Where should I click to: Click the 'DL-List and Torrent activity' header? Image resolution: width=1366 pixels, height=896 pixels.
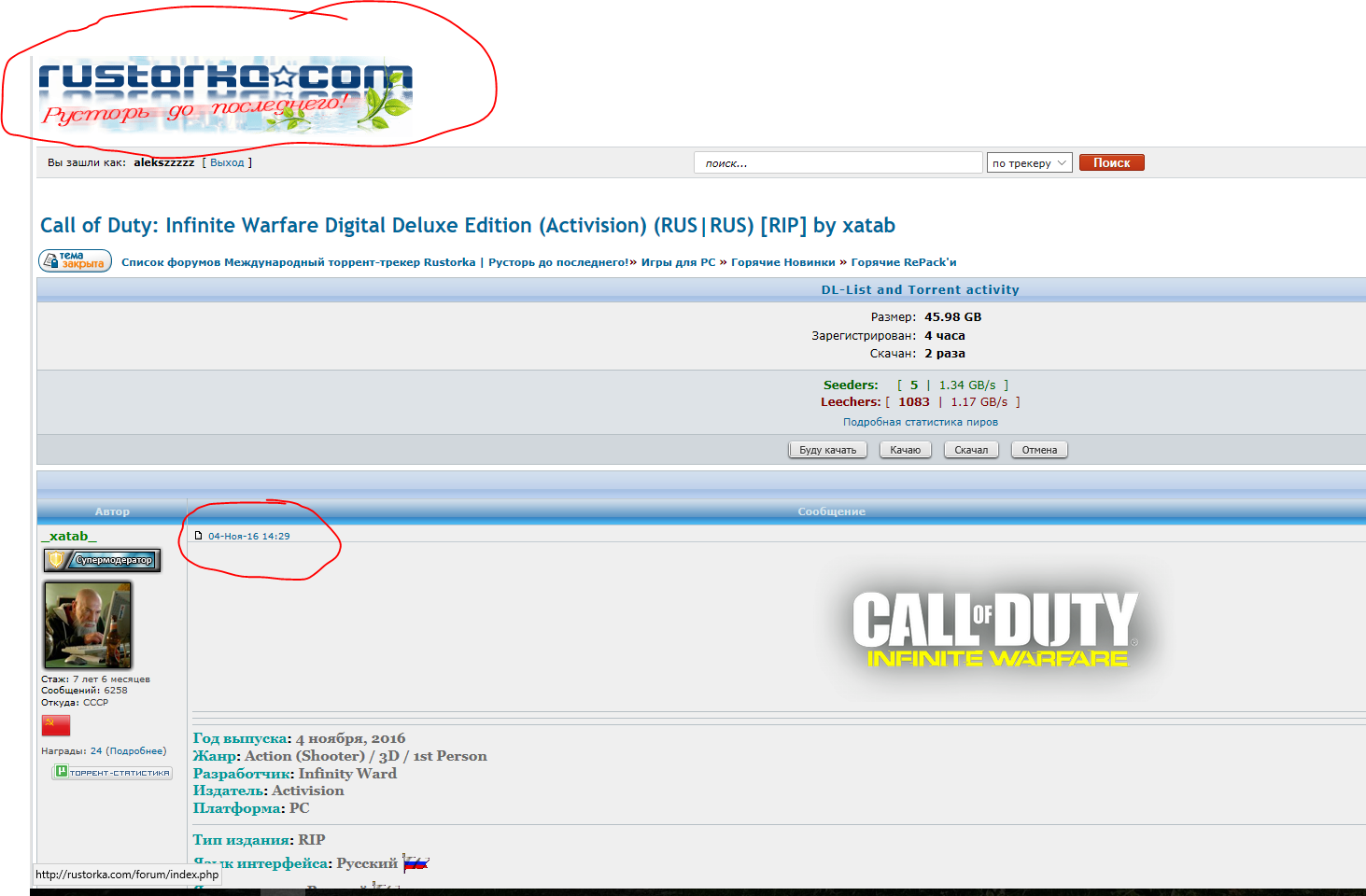pyautogui.click(x=920, y=289)
